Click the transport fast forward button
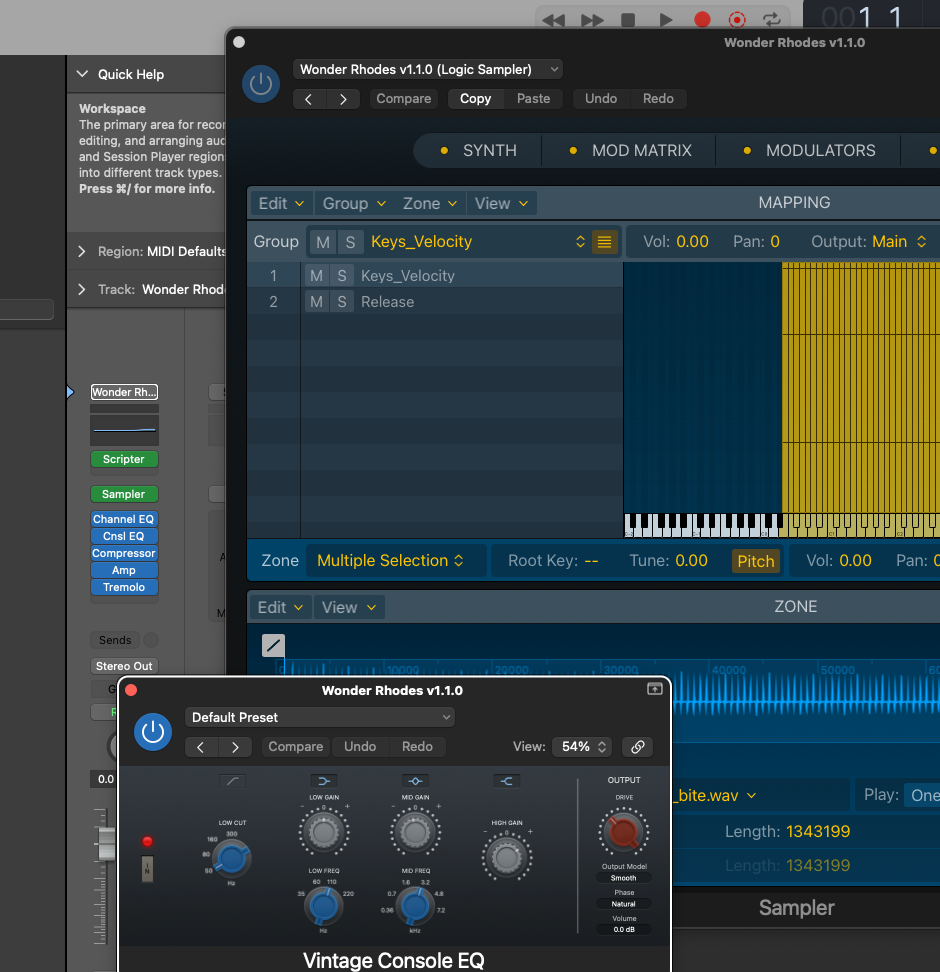The width and height of the screenshot is (940, 972). (592, 20)
